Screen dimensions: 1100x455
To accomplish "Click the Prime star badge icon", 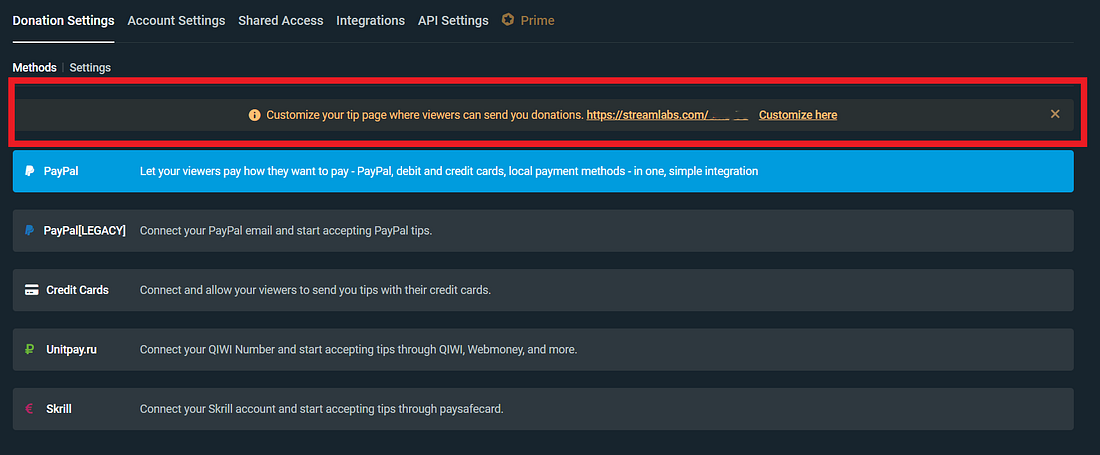I will [x=508, y=20].
